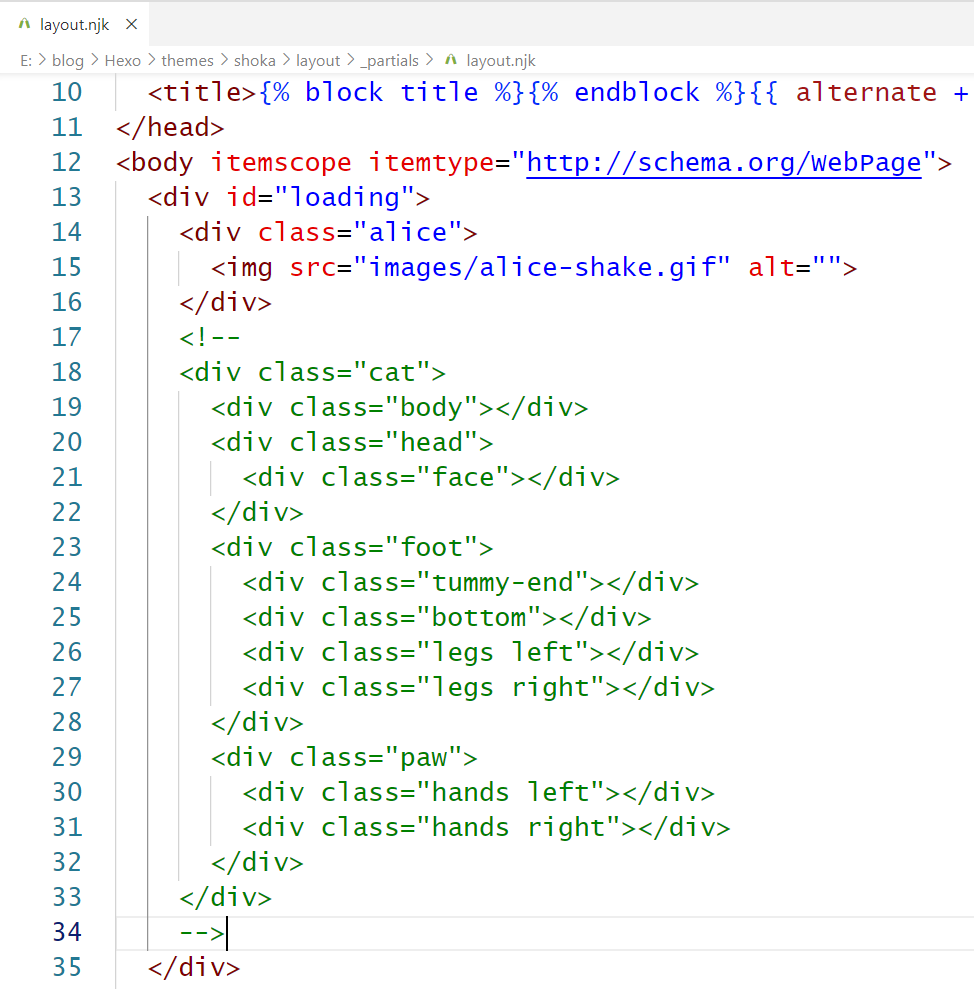Screen dimensions: 974x989
Task: Follow the http://schema.org/WebPage link
Action: click(723, 162)
